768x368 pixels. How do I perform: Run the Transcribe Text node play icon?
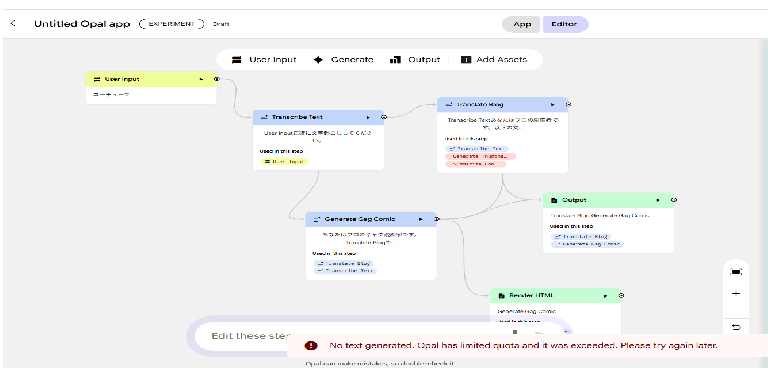click(368, 118)
